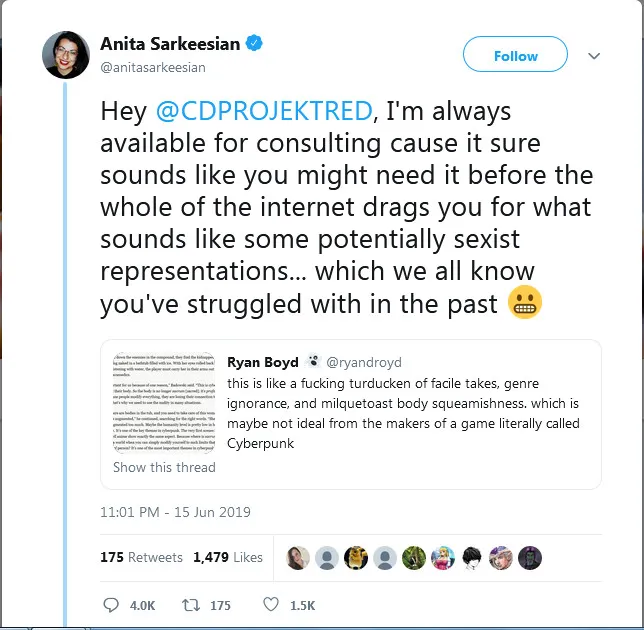Click the blue verified badge
This screenshot has height=630, width=644.
click(256, 42)
